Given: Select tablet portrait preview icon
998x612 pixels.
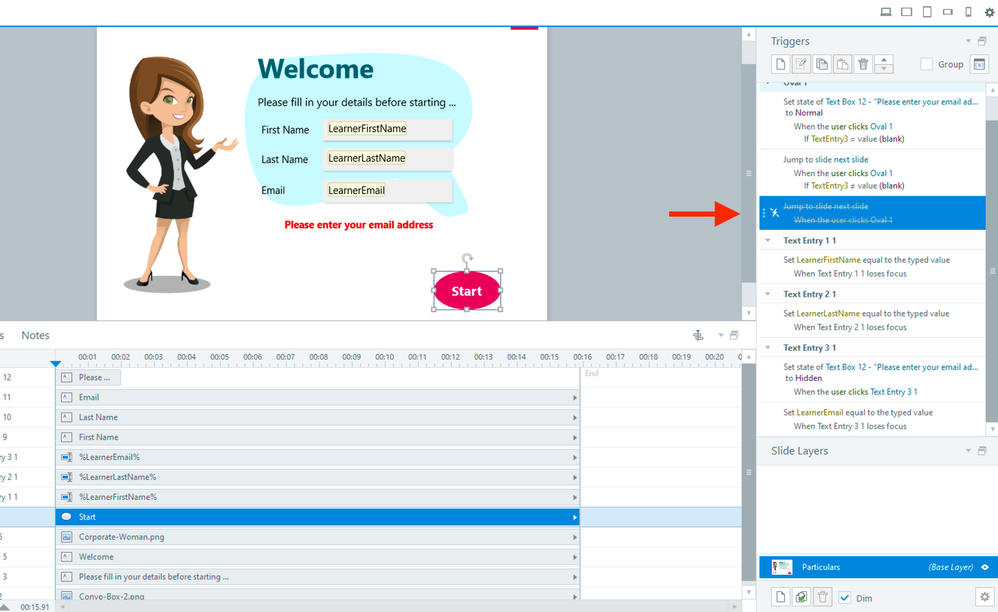Looking at the screenshot, I should coord(927,11).
